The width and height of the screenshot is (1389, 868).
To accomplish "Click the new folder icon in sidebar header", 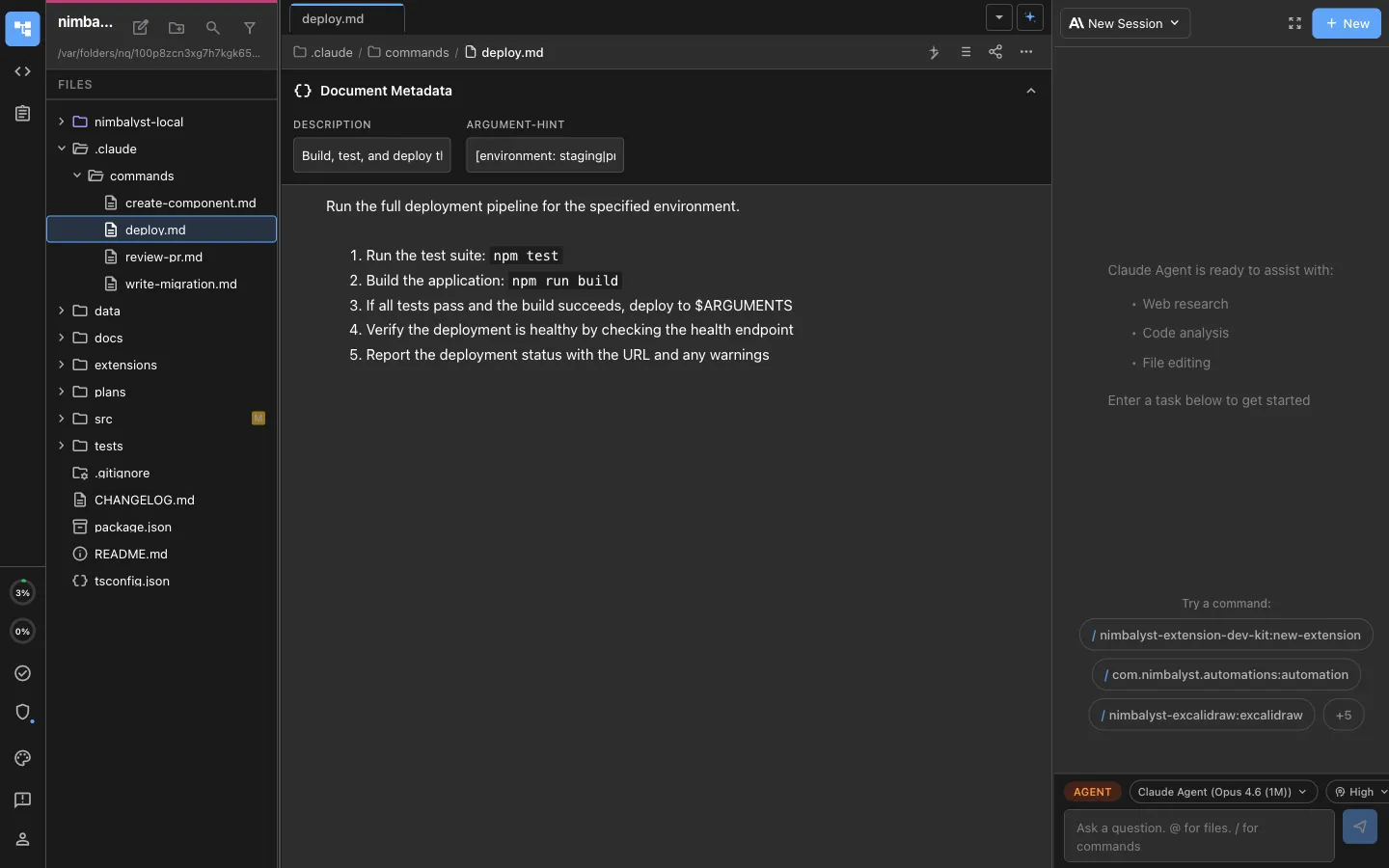I will 177,28.
